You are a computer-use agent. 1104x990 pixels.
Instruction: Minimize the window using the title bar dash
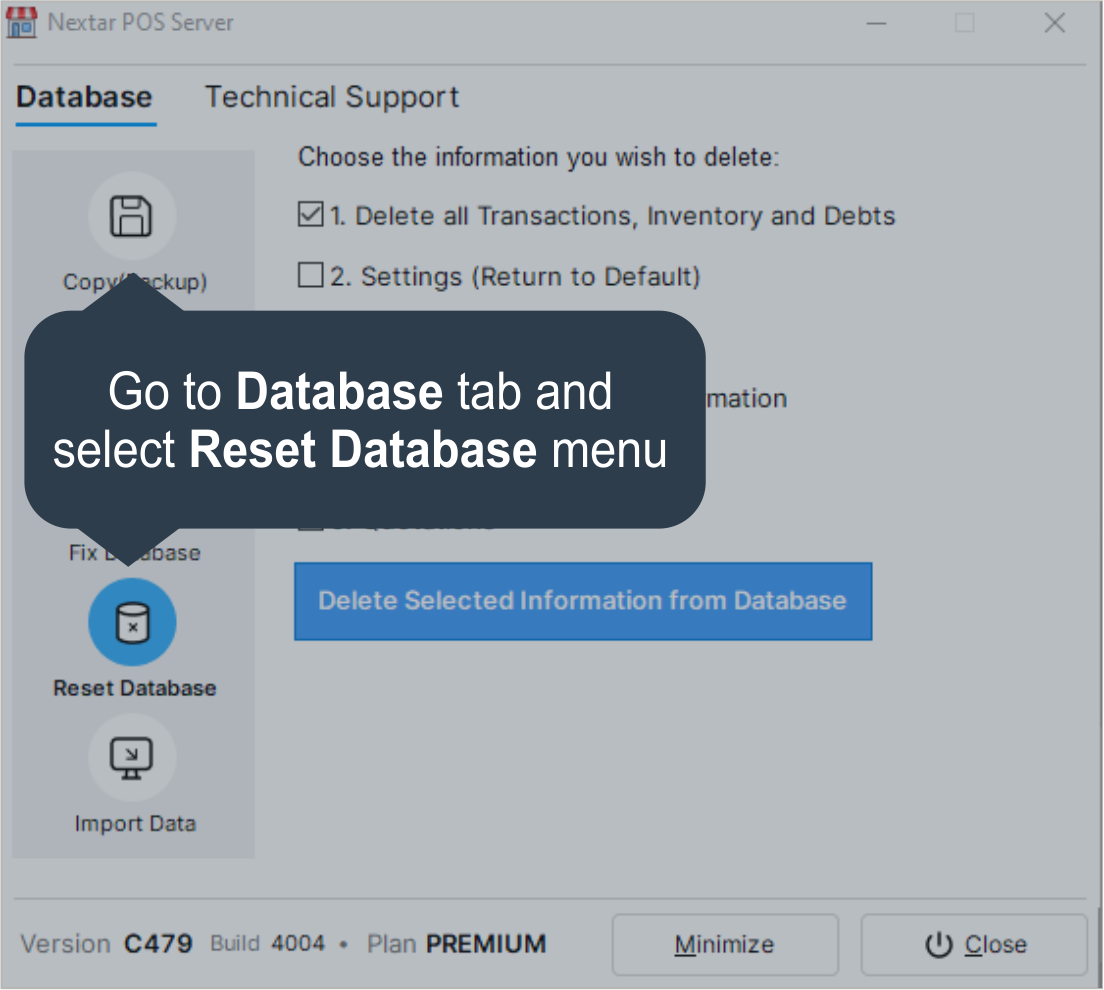(877, 23)
